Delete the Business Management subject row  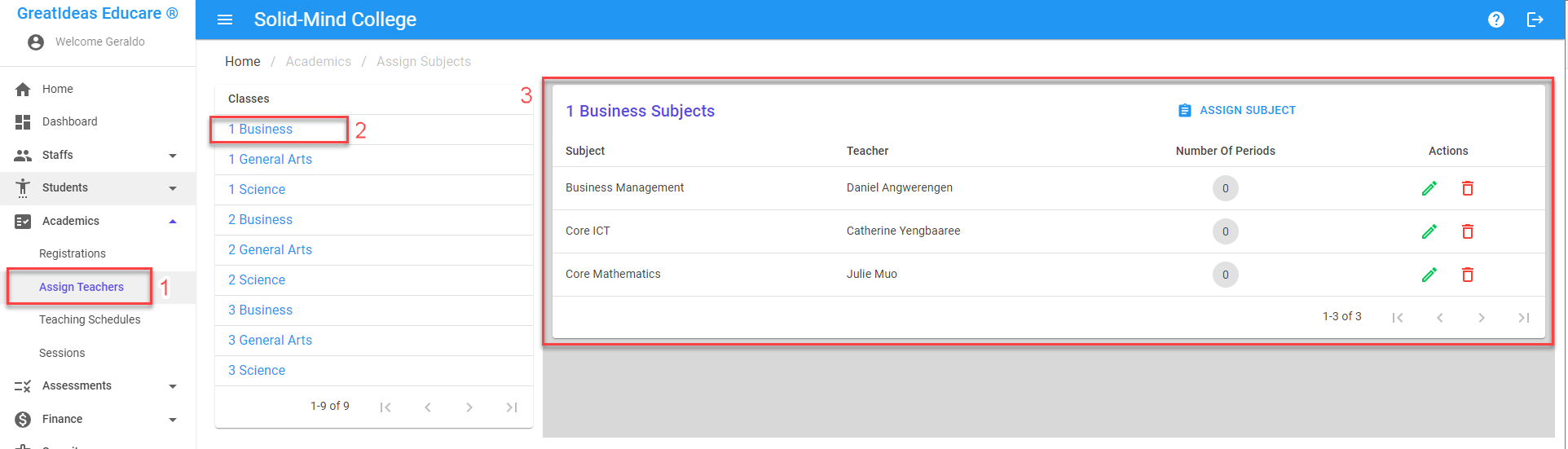[x=1468, y=188]
